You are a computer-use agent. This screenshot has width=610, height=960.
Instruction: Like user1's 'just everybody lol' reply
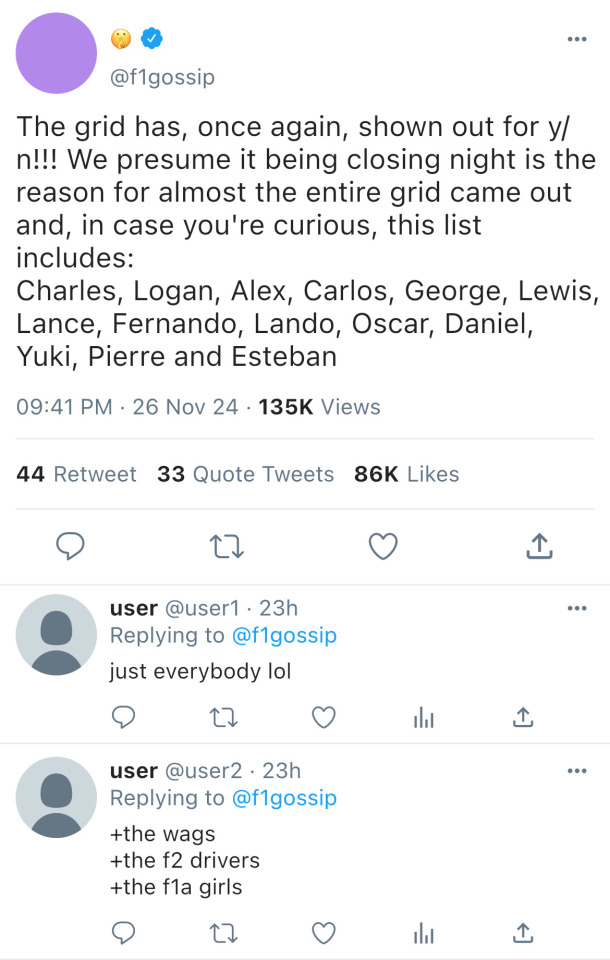tap(323, 717)
